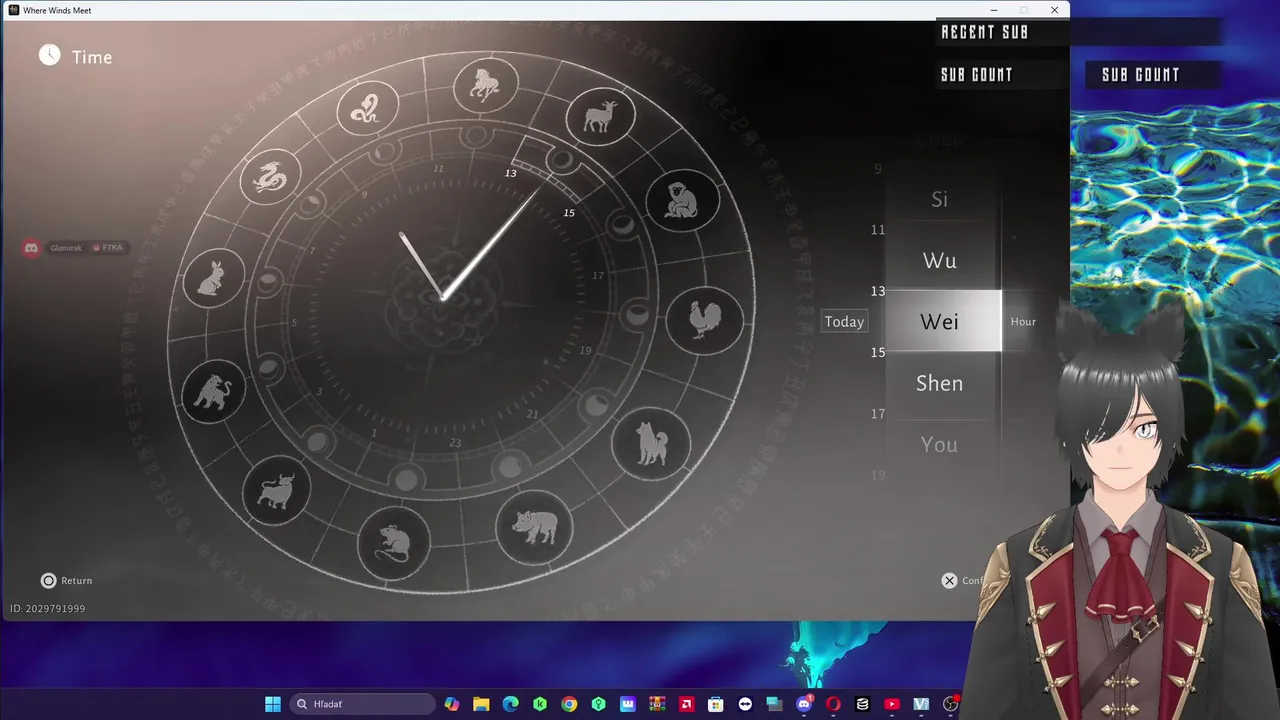Open Microsoft Edge from the taskbar
Image resolution: width=1280 pixels, height=720 pixels.
coord(510,704)
